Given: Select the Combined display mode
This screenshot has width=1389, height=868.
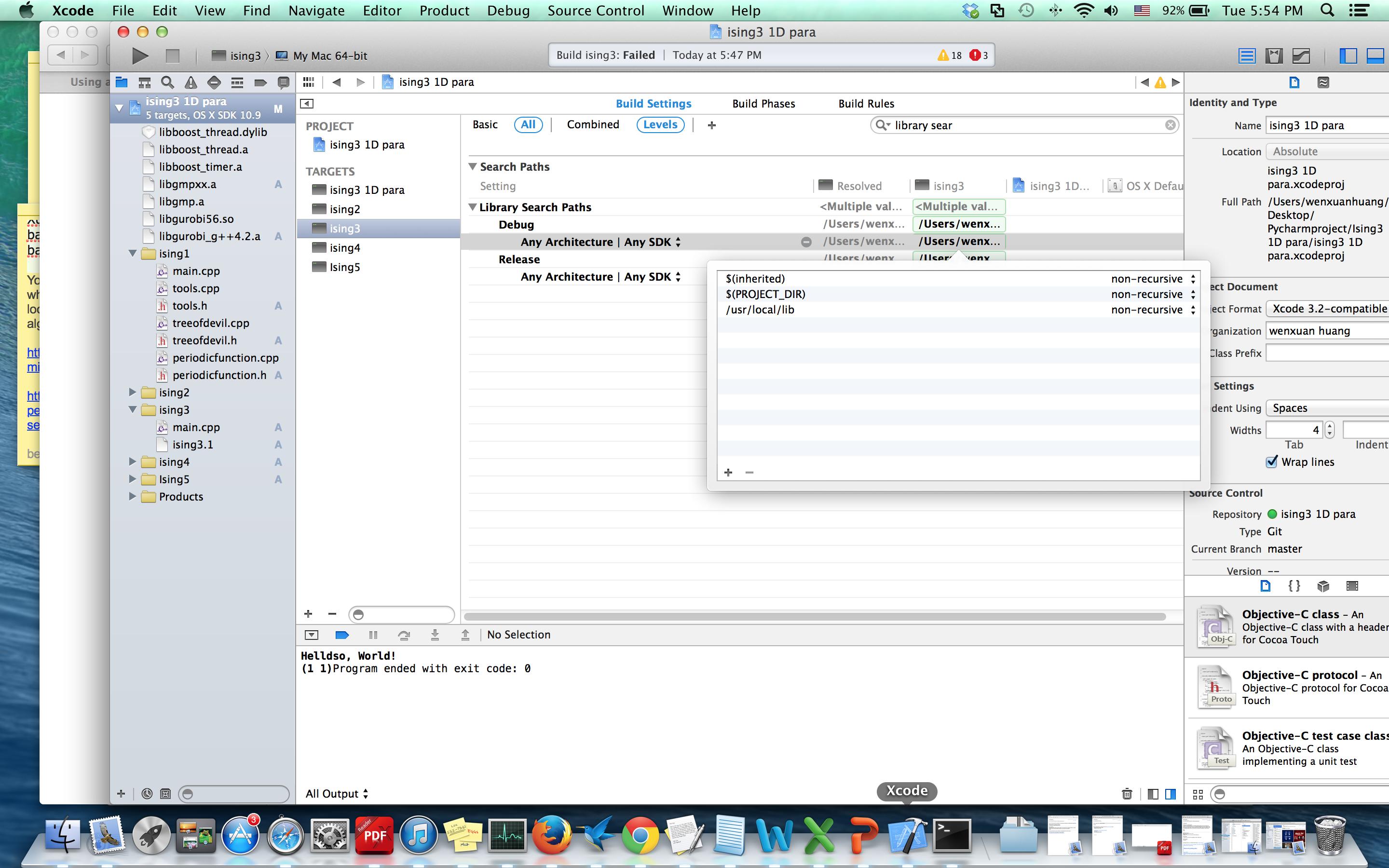Looking at the screenshot, I should pos(593,124).
